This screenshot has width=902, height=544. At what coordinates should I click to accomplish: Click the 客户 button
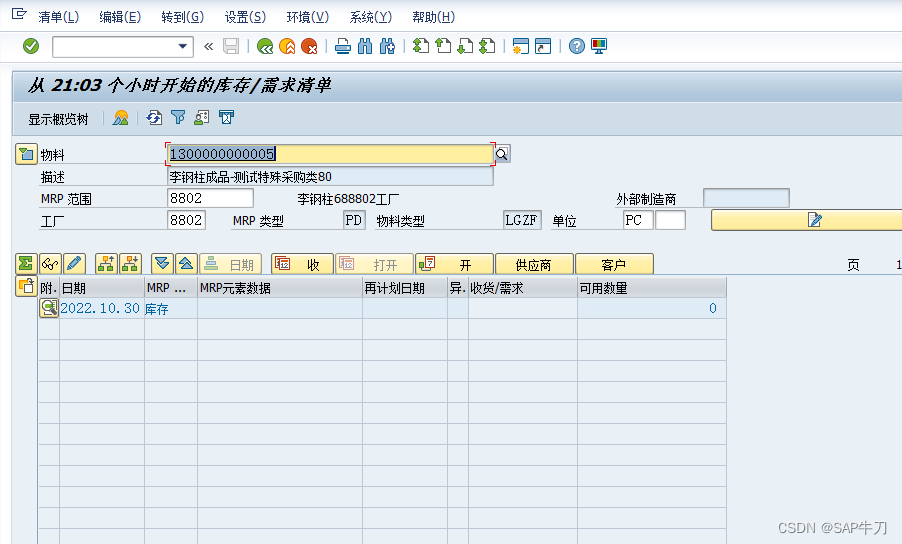(614, 264)
